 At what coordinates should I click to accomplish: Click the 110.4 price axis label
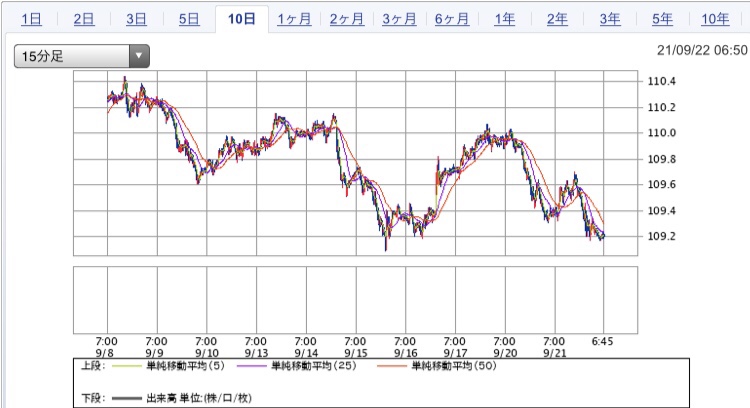point(662,81)
